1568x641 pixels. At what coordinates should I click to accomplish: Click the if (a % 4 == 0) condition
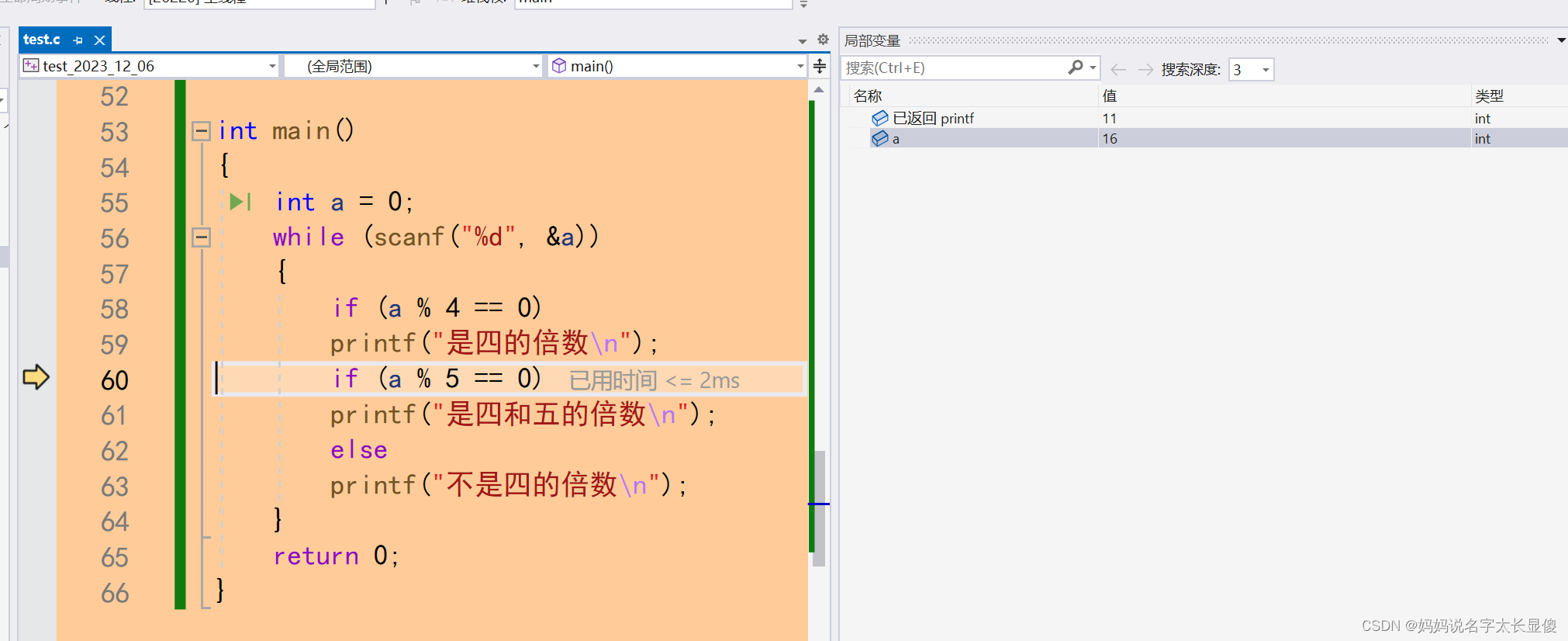437,308
